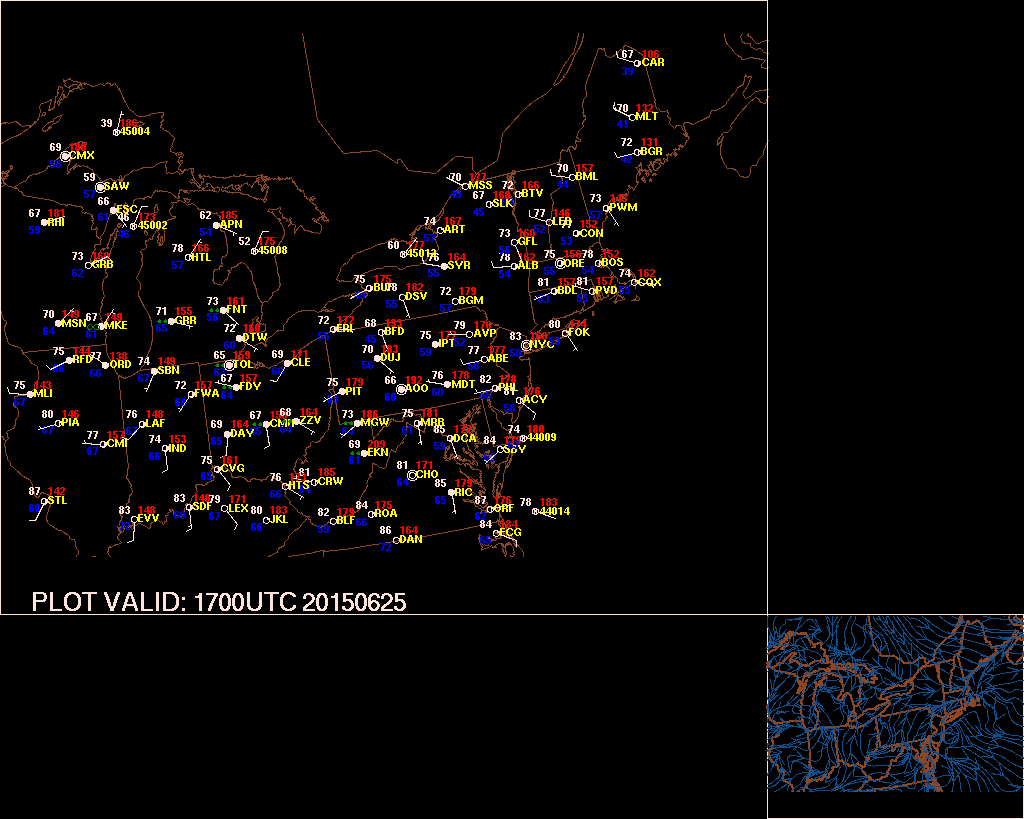The width and height of the screenshot is (1024, 819).
Task: Select the BML station label
Action: click(x=586, y=176)
